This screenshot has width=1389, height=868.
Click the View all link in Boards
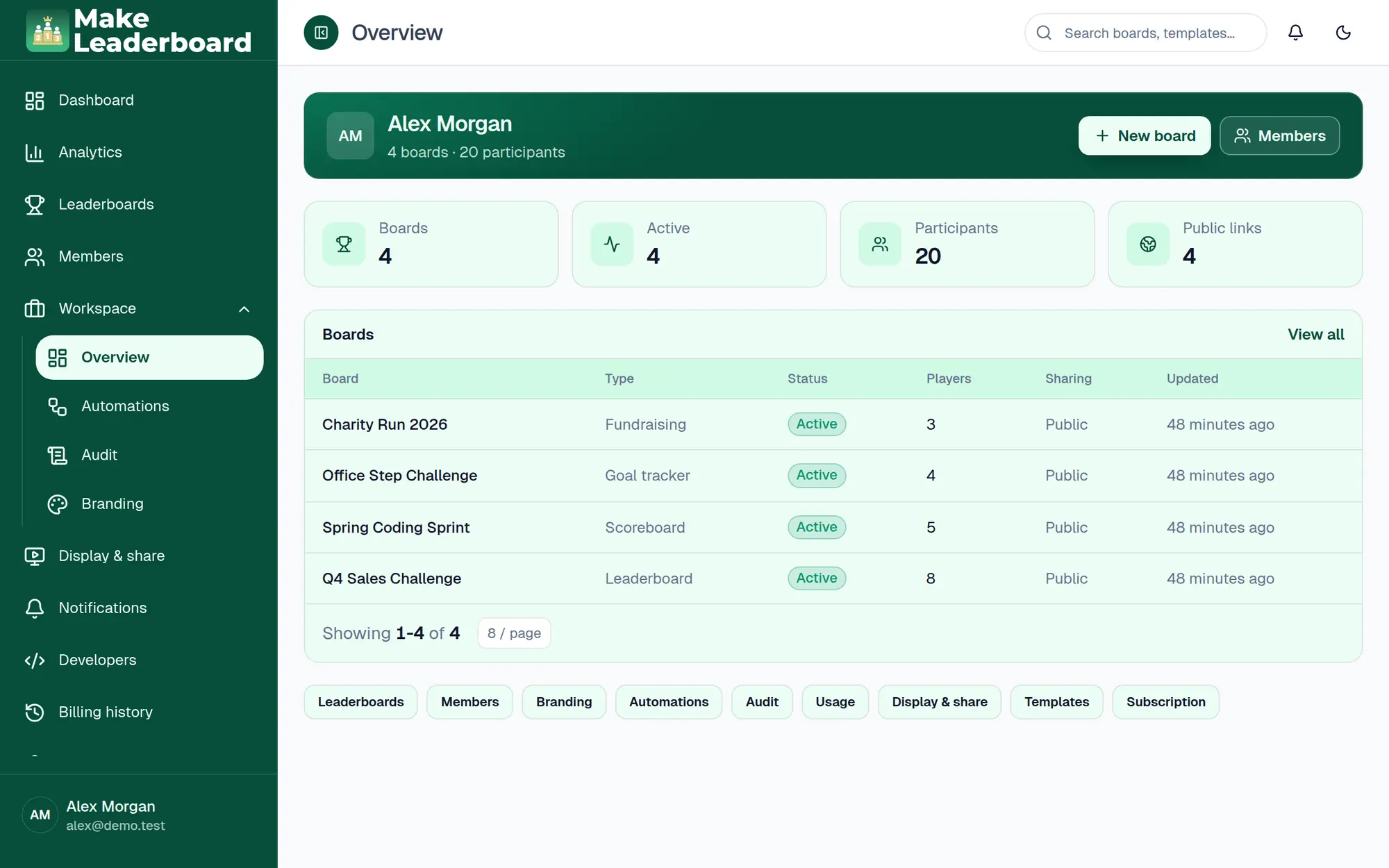click(x=1315, y=334)
